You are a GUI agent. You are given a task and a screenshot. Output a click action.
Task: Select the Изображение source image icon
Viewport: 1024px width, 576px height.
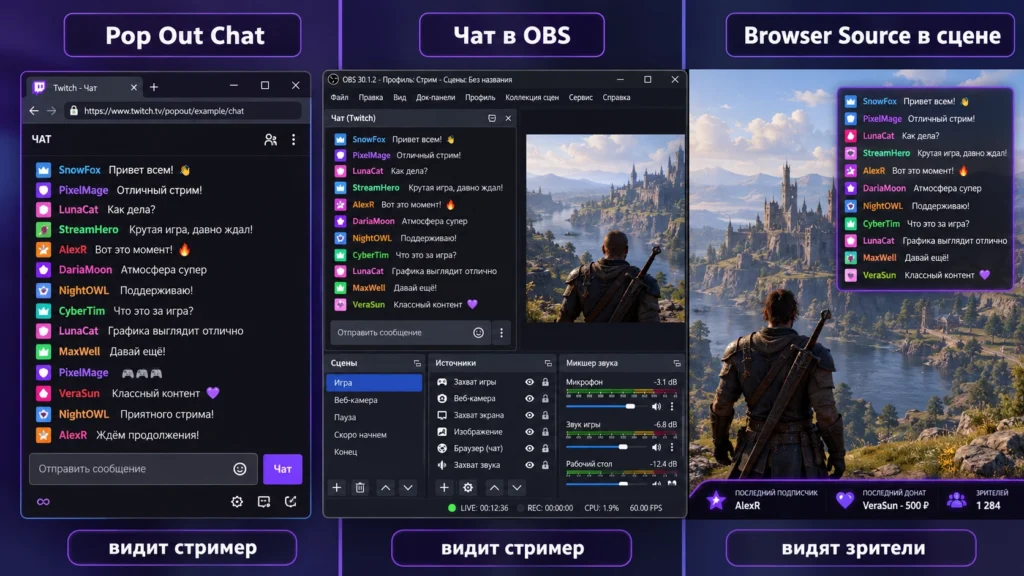pyautogui.click(x=442, y=432)
